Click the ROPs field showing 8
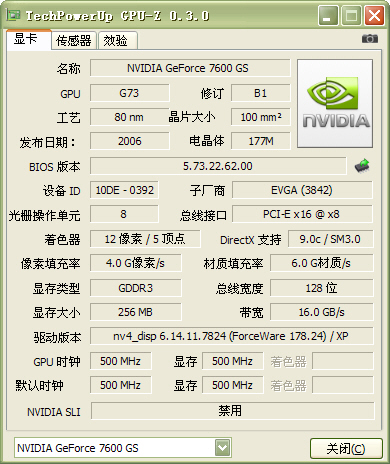 124,214
